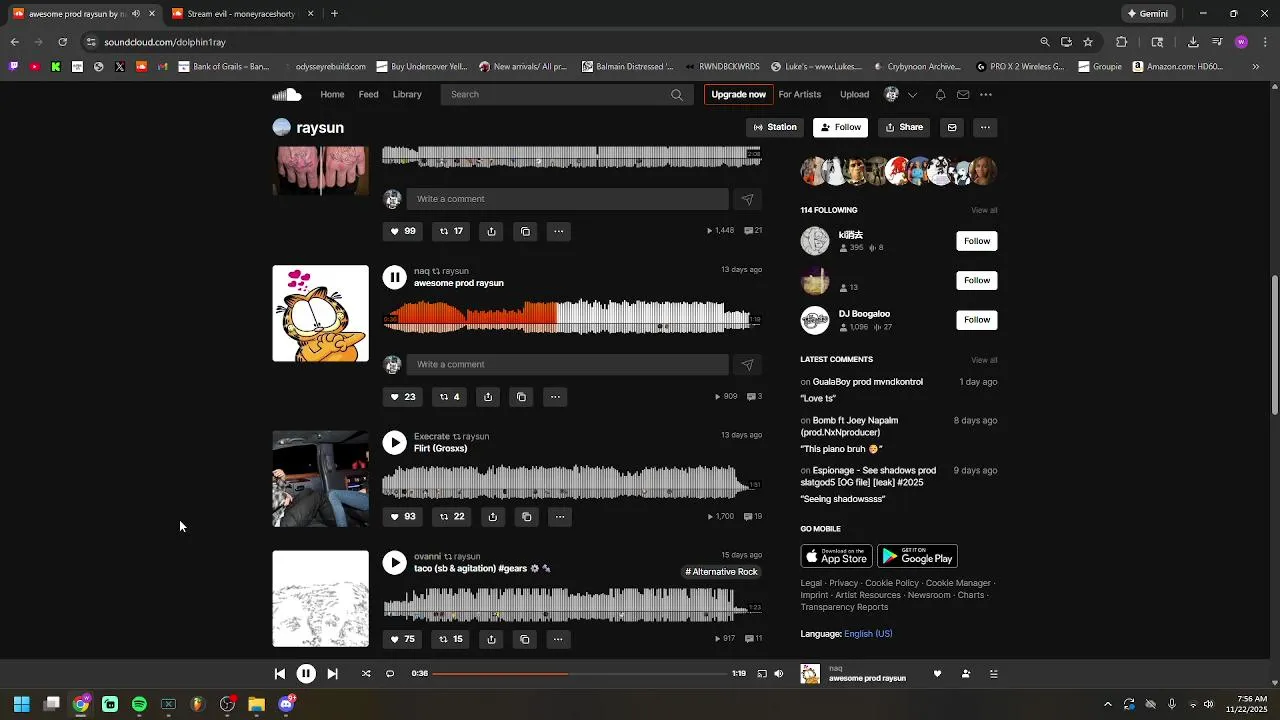Open the Upload menu item
Viewport: 1280px width, 720px height.
(x=854, y=95)
